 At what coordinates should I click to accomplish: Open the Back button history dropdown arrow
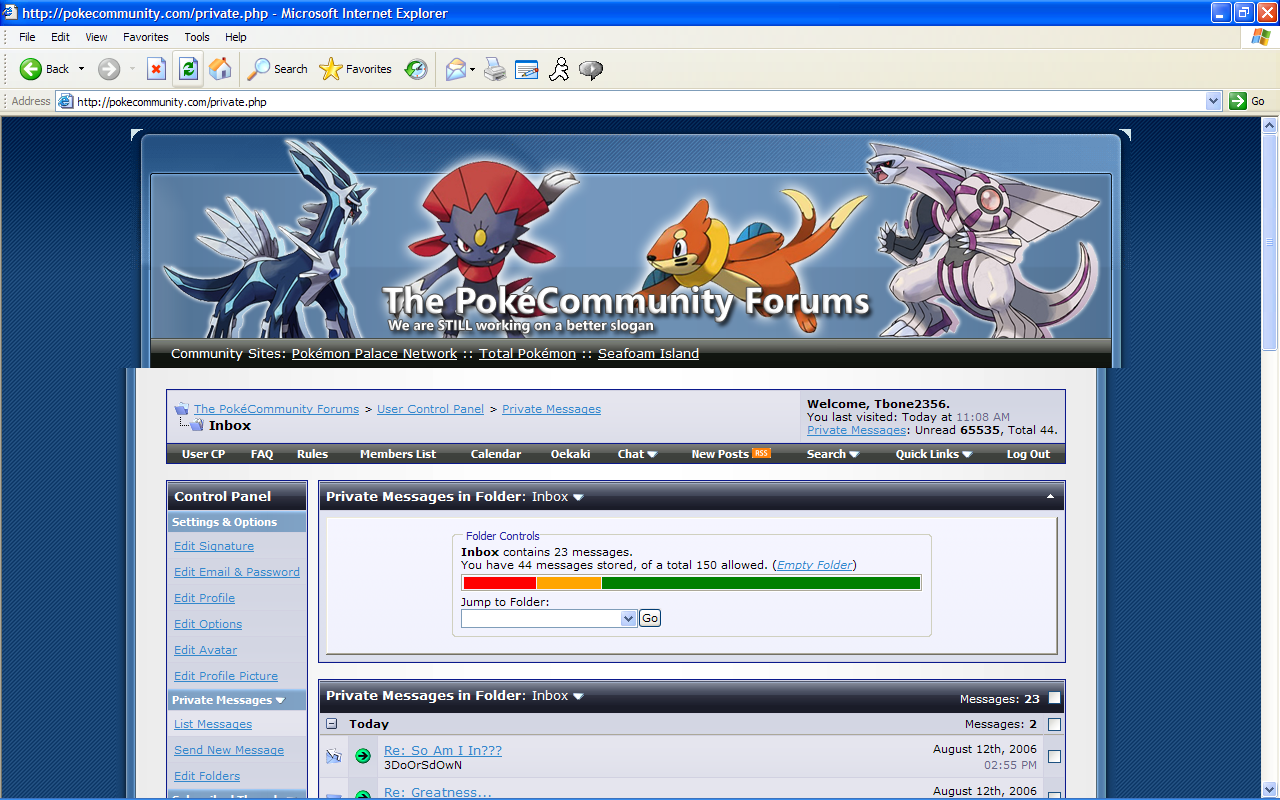(x=82, y=69)
